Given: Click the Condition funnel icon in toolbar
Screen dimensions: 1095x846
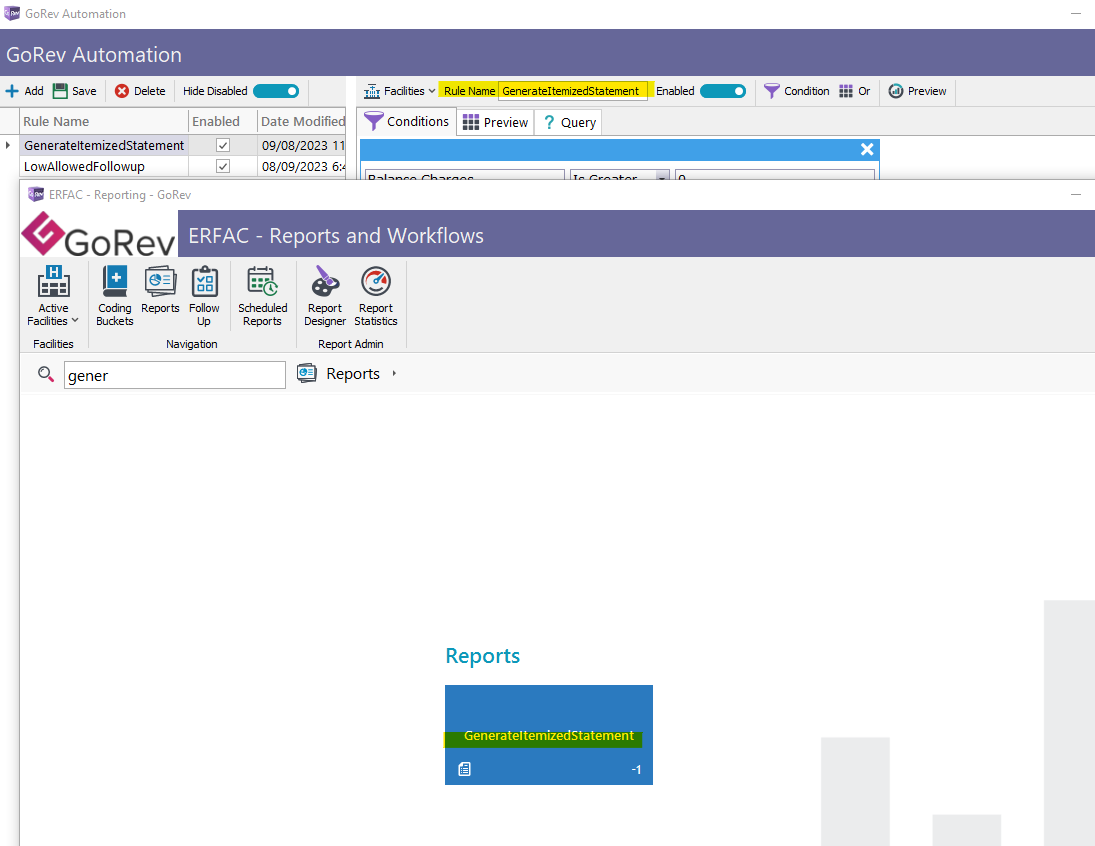Looking at the screenshot, I should click(x=772, y=91).
